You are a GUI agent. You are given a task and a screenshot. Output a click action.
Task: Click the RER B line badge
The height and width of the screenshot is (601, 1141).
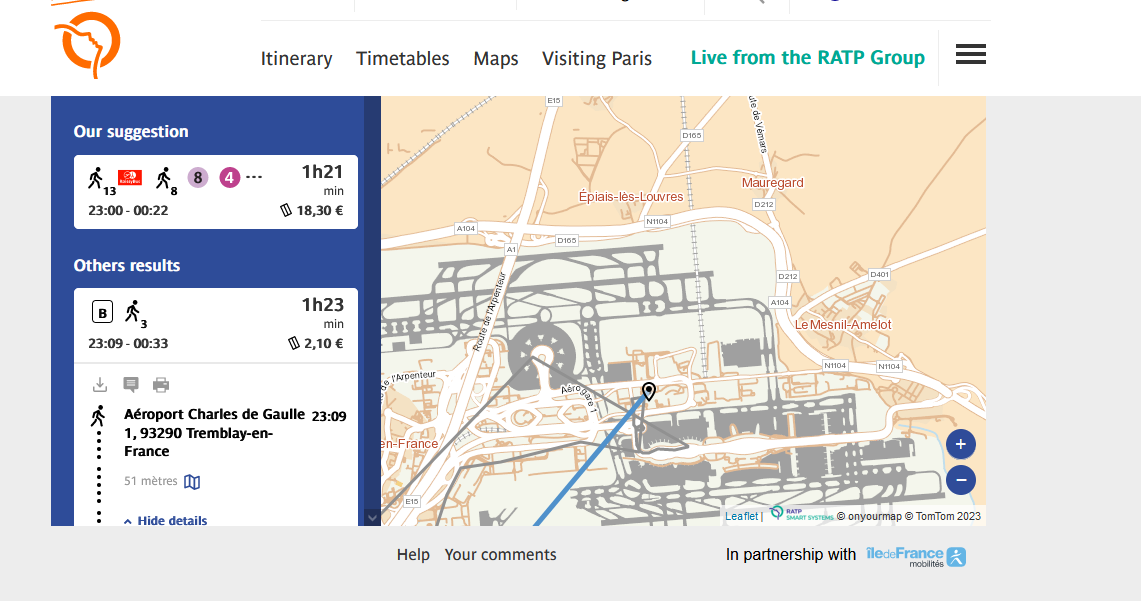(103, 311)
